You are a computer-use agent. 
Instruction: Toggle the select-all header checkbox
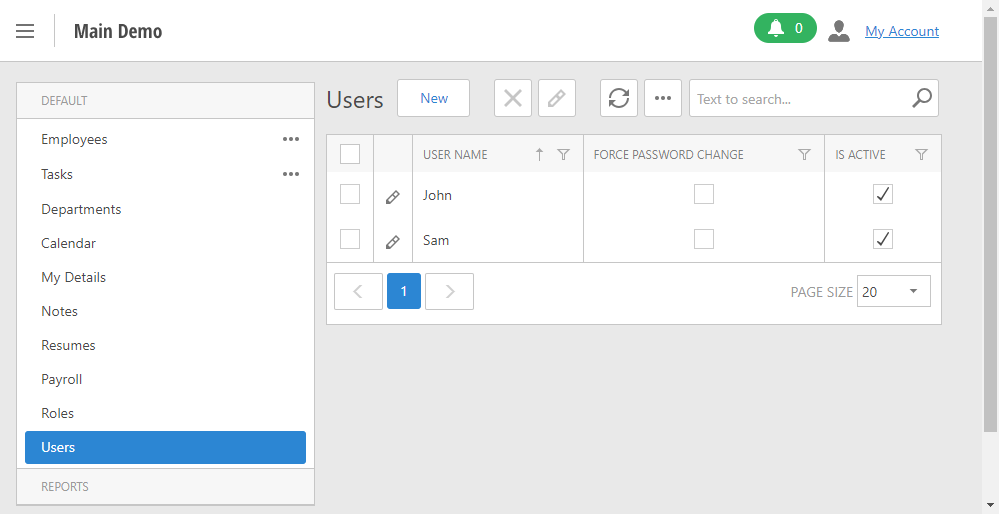(x=350, y=154)
